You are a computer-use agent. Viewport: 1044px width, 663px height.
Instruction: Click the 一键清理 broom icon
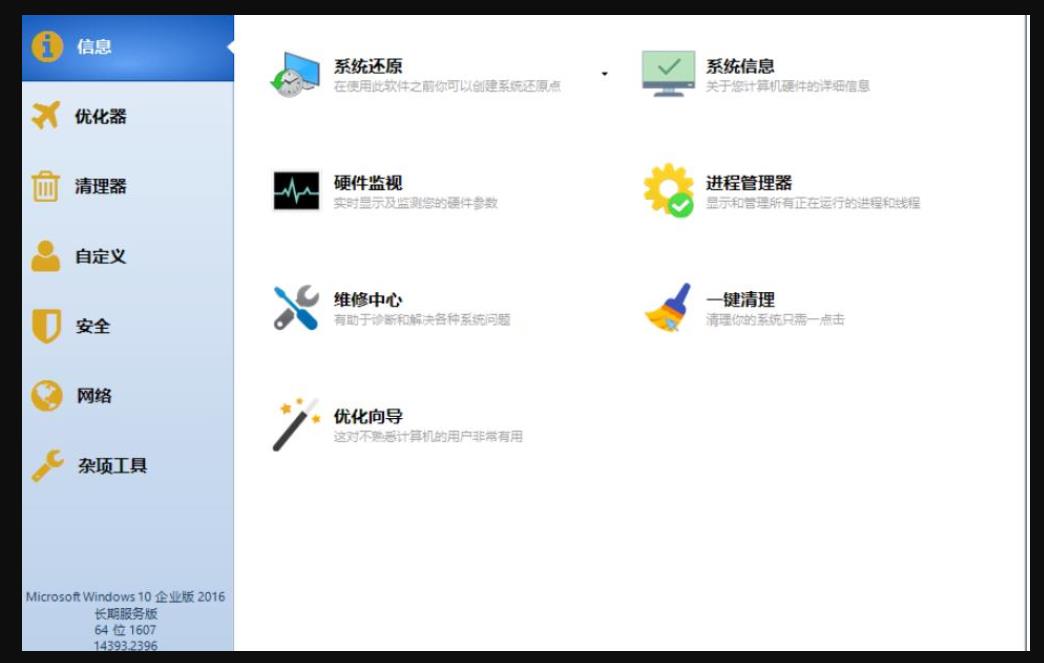click(668, 307)
